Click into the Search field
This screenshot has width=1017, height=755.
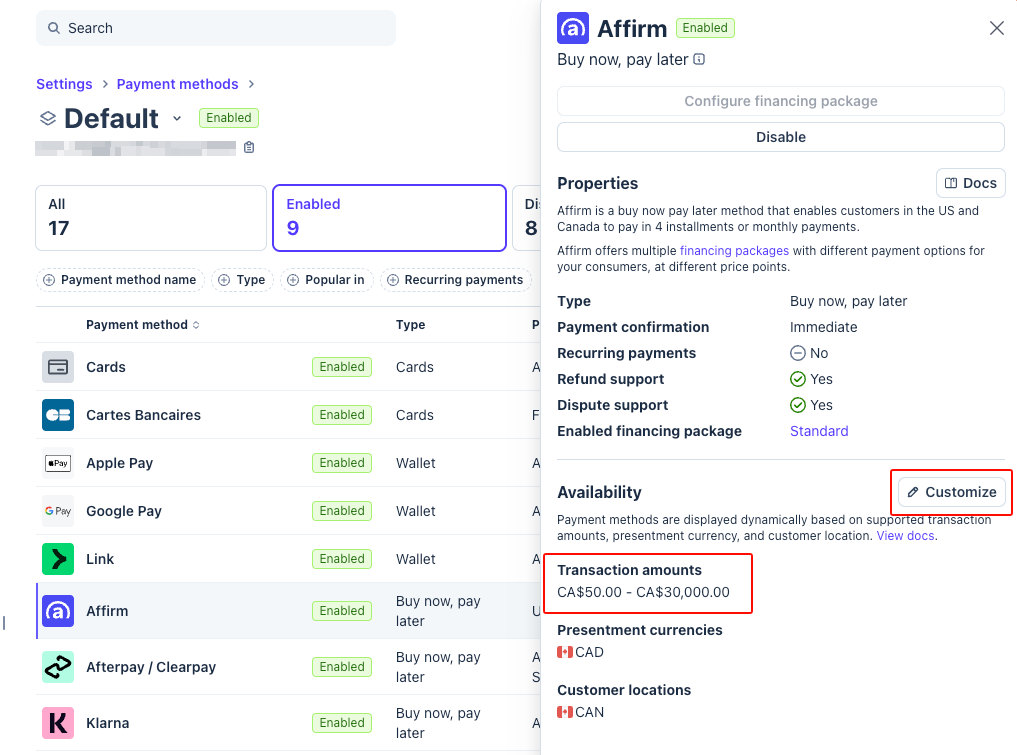tap(215, 28)
